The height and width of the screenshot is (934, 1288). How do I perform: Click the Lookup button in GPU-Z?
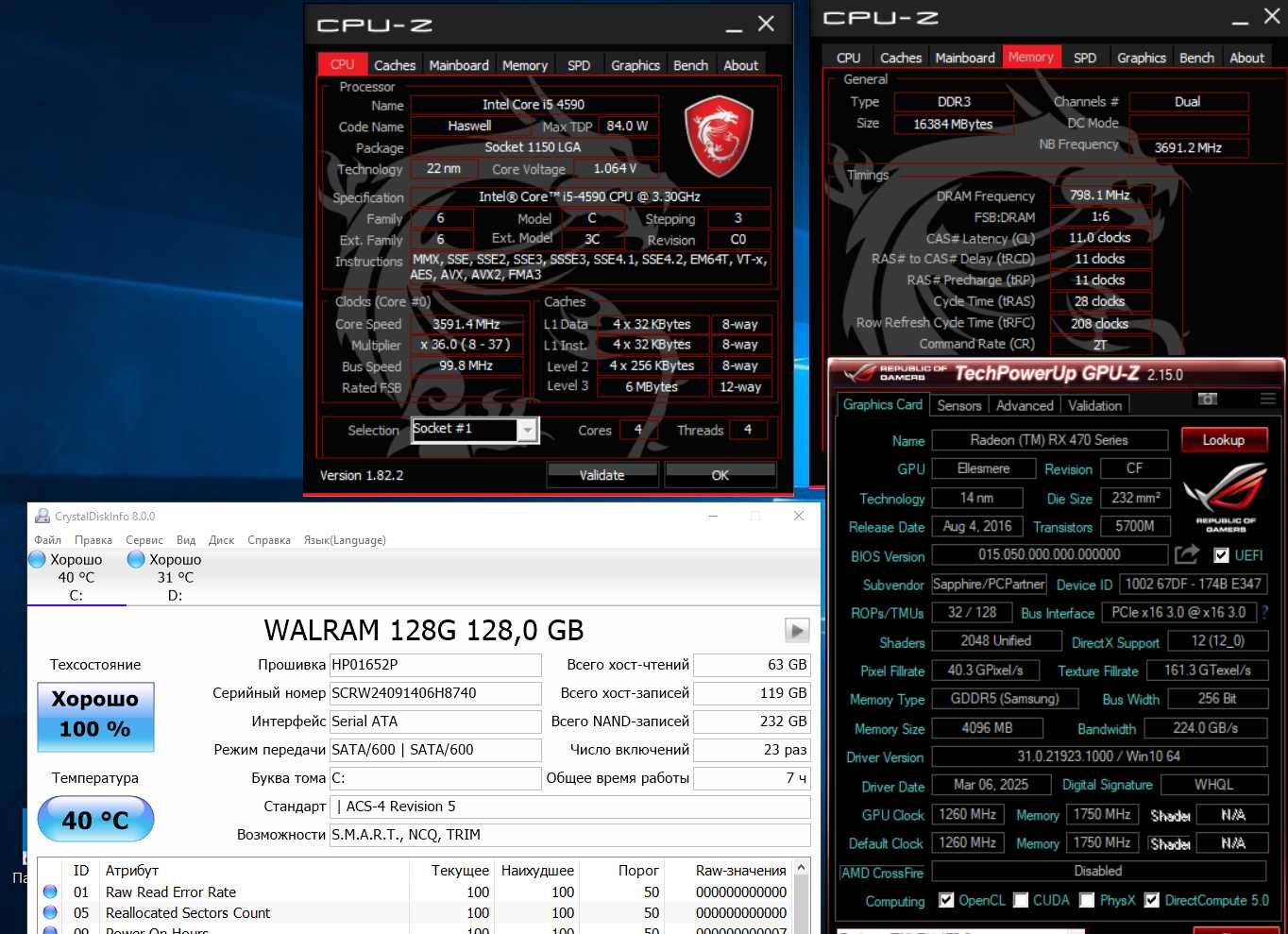[x=1223, y=440]
